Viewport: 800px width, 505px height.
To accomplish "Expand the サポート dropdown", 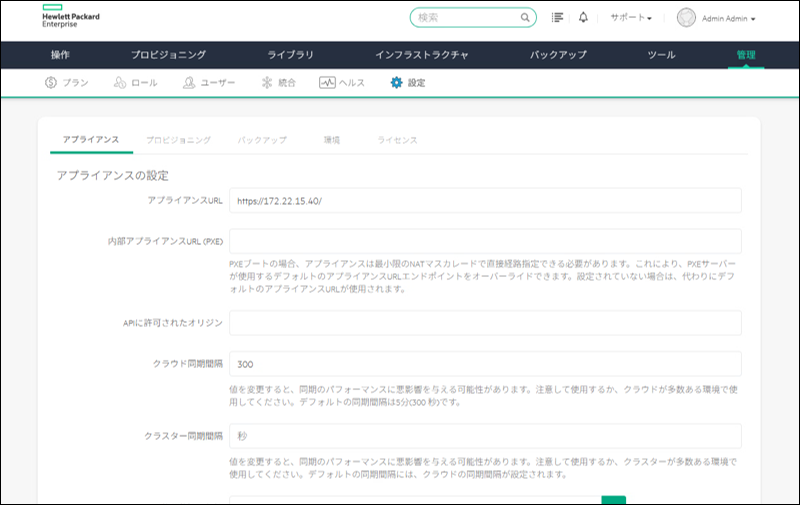I will tap(630, 18).
